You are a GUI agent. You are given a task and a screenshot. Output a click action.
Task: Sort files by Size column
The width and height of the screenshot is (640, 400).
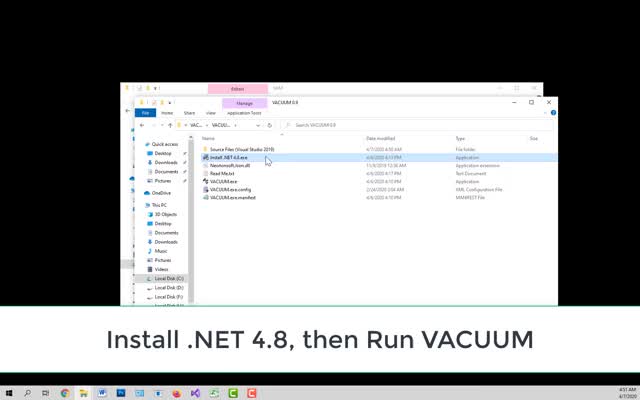[x=533, y=139]
